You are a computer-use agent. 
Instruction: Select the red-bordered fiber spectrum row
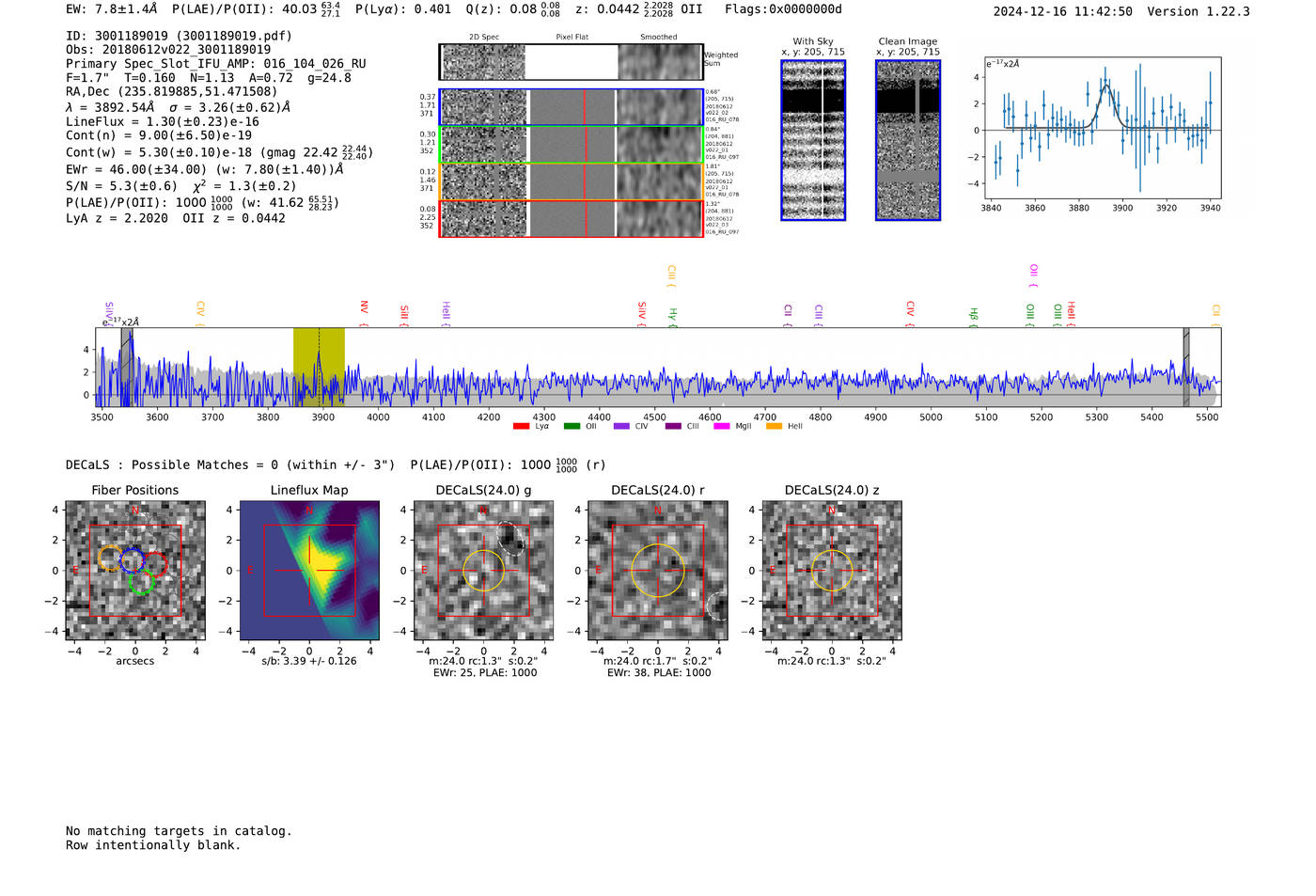(572, 218)
